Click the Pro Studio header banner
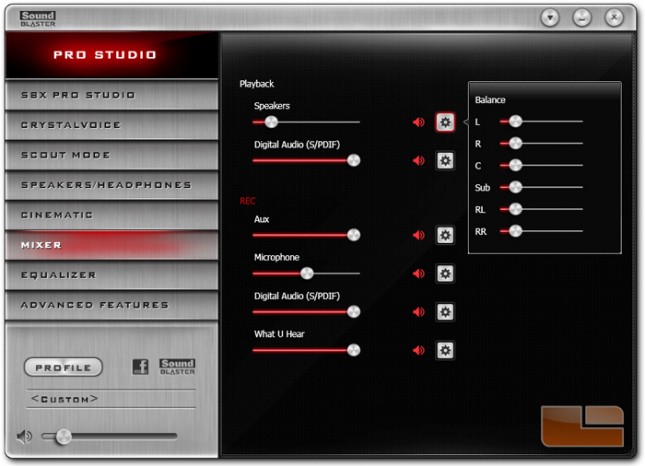 point(112,55)
